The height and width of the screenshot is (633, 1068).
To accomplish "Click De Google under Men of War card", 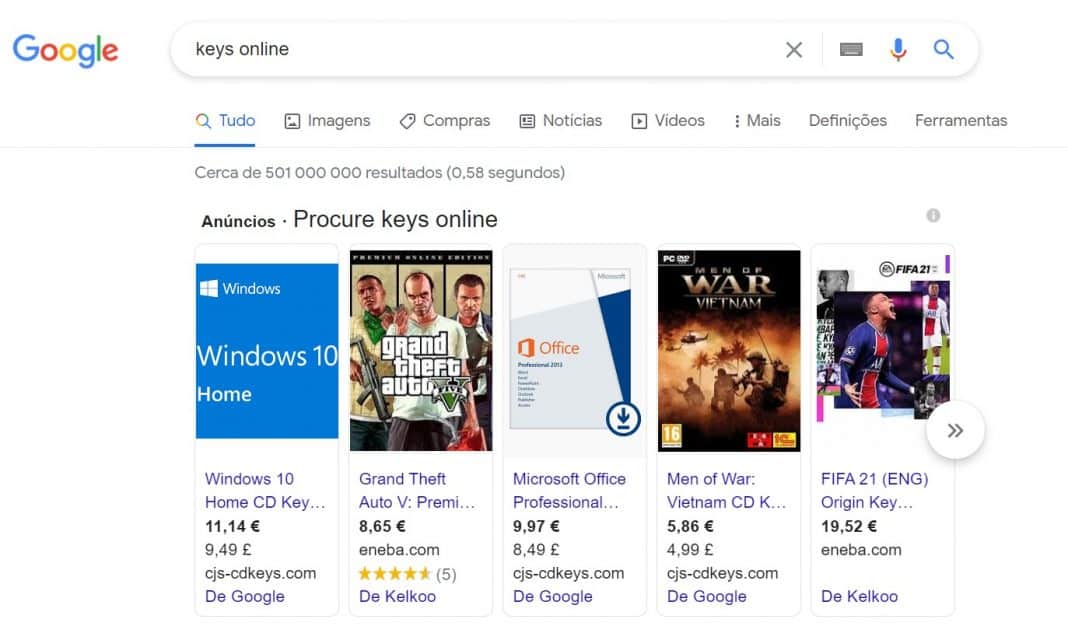I will tap(706, 596).
